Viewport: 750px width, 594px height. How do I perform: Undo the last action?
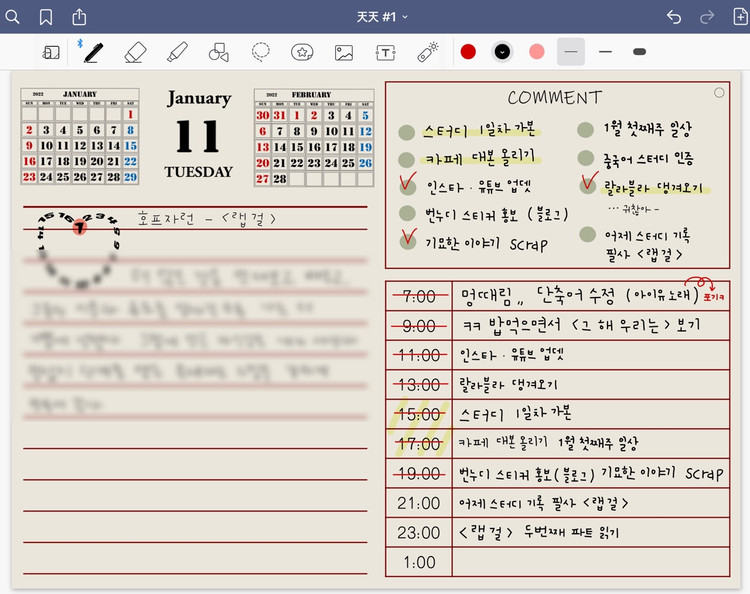(674, 17)
